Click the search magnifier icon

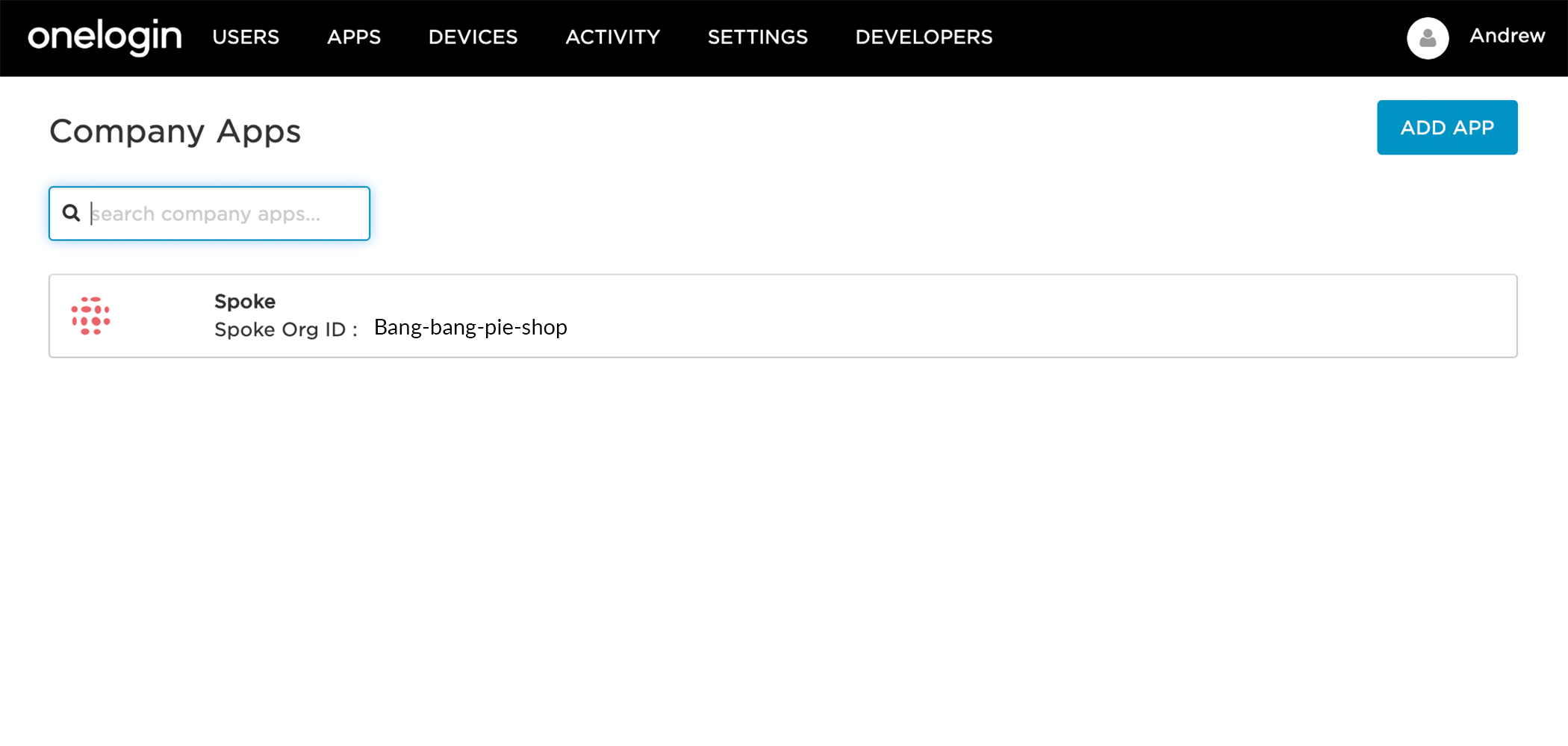71,214
